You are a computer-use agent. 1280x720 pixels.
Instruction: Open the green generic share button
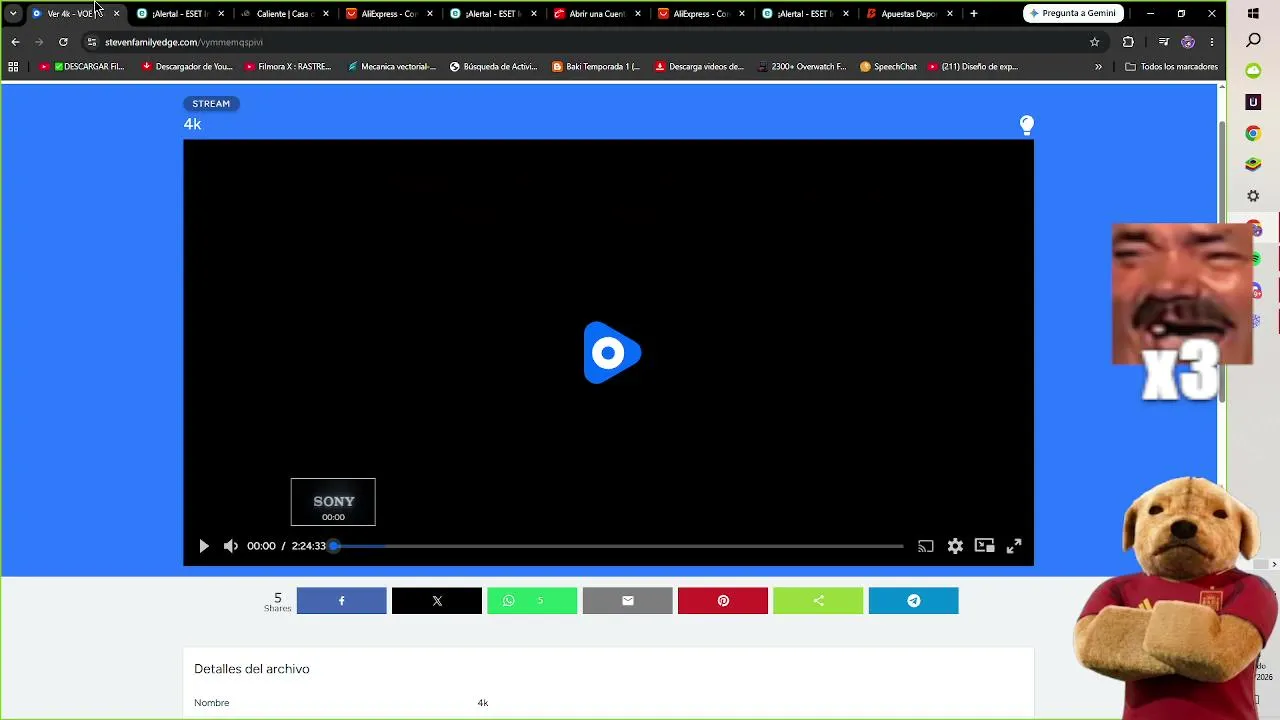818,601
